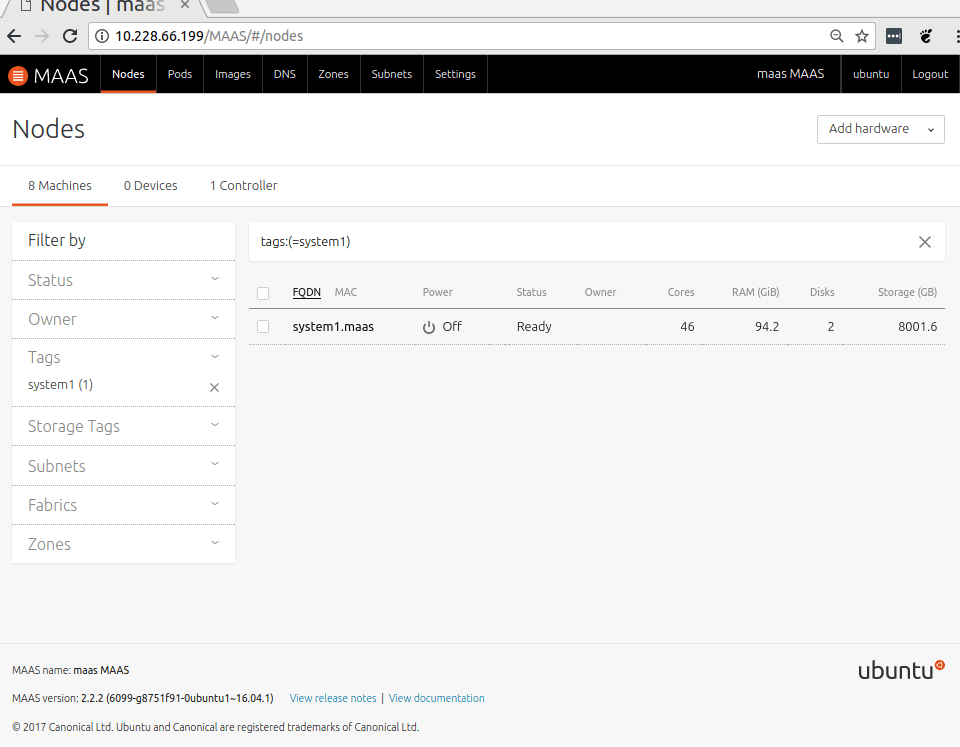This screenshot has width=960, height=747.
Task: Open the system1.maas machine link
Action: coord(333,327)
